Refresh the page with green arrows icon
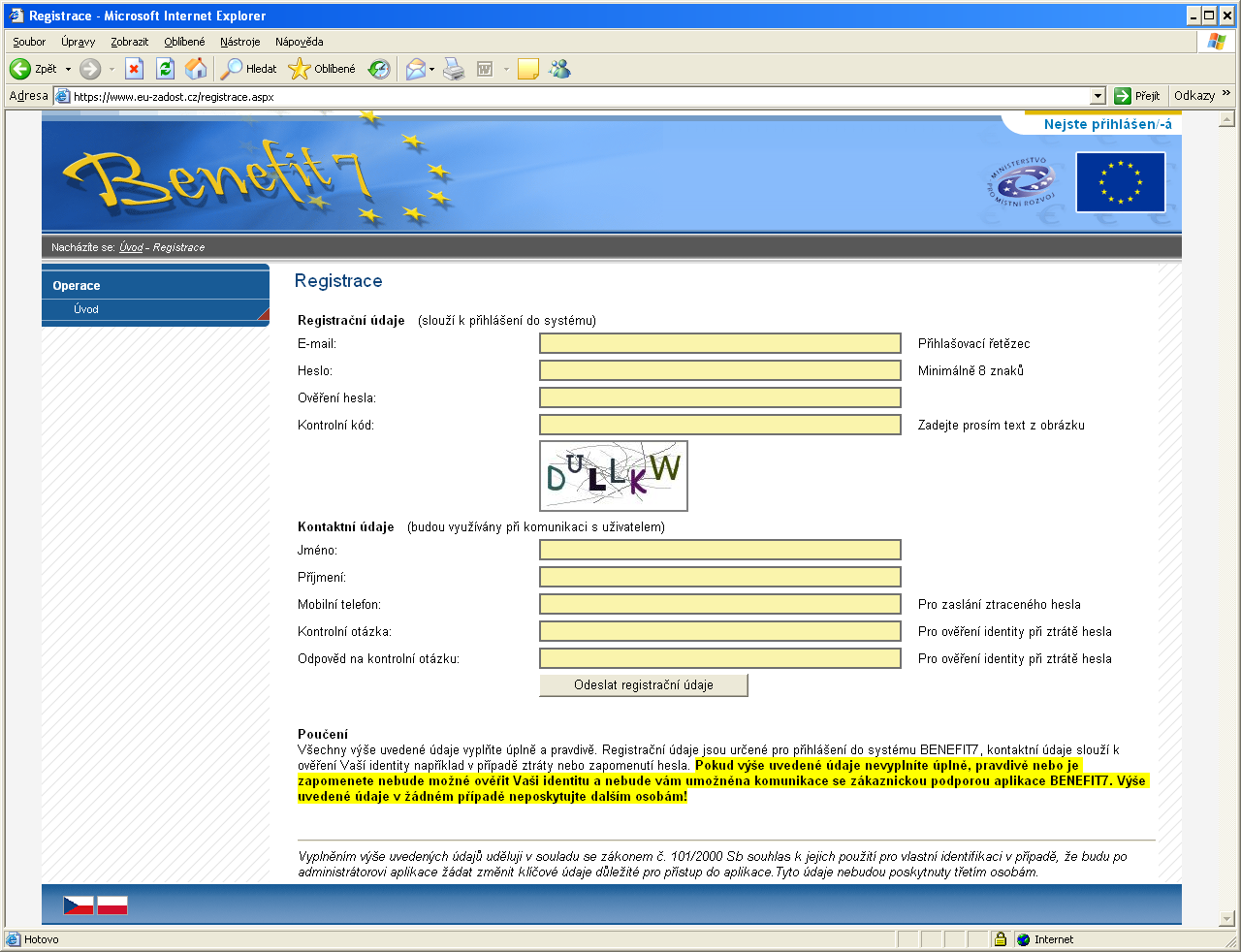Viewport: 1241px width, 952px height. point(165,69)
